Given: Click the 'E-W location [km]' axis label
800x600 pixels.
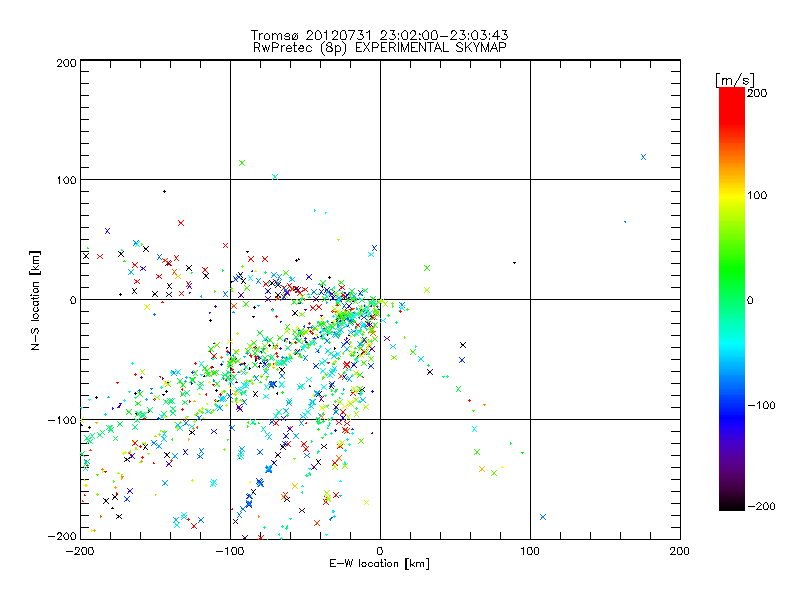Looking at the screenshot, I should click(x=379, y=564).
